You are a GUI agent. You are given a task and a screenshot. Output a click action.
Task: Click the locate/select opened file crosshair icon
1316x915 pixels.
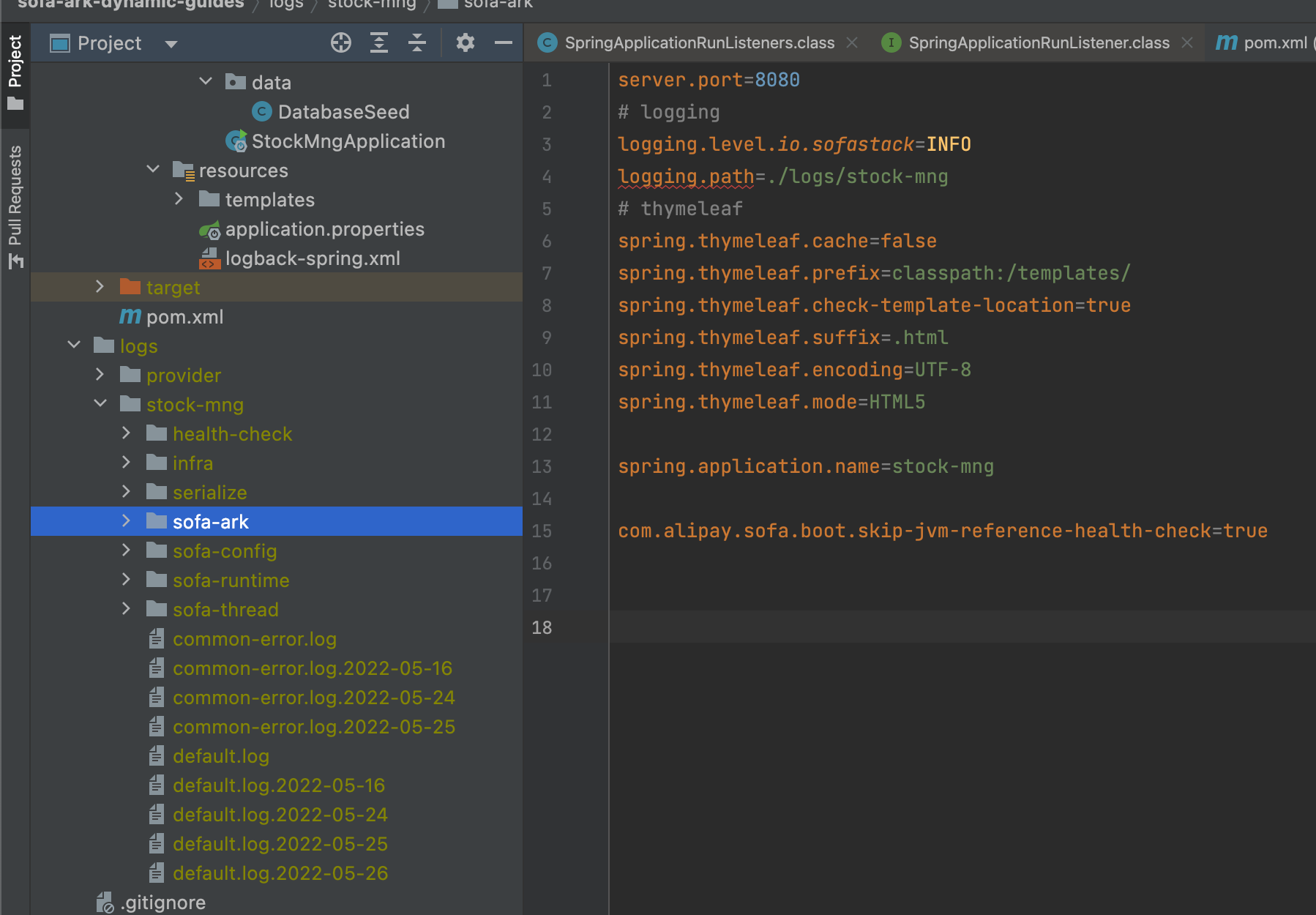341,43
